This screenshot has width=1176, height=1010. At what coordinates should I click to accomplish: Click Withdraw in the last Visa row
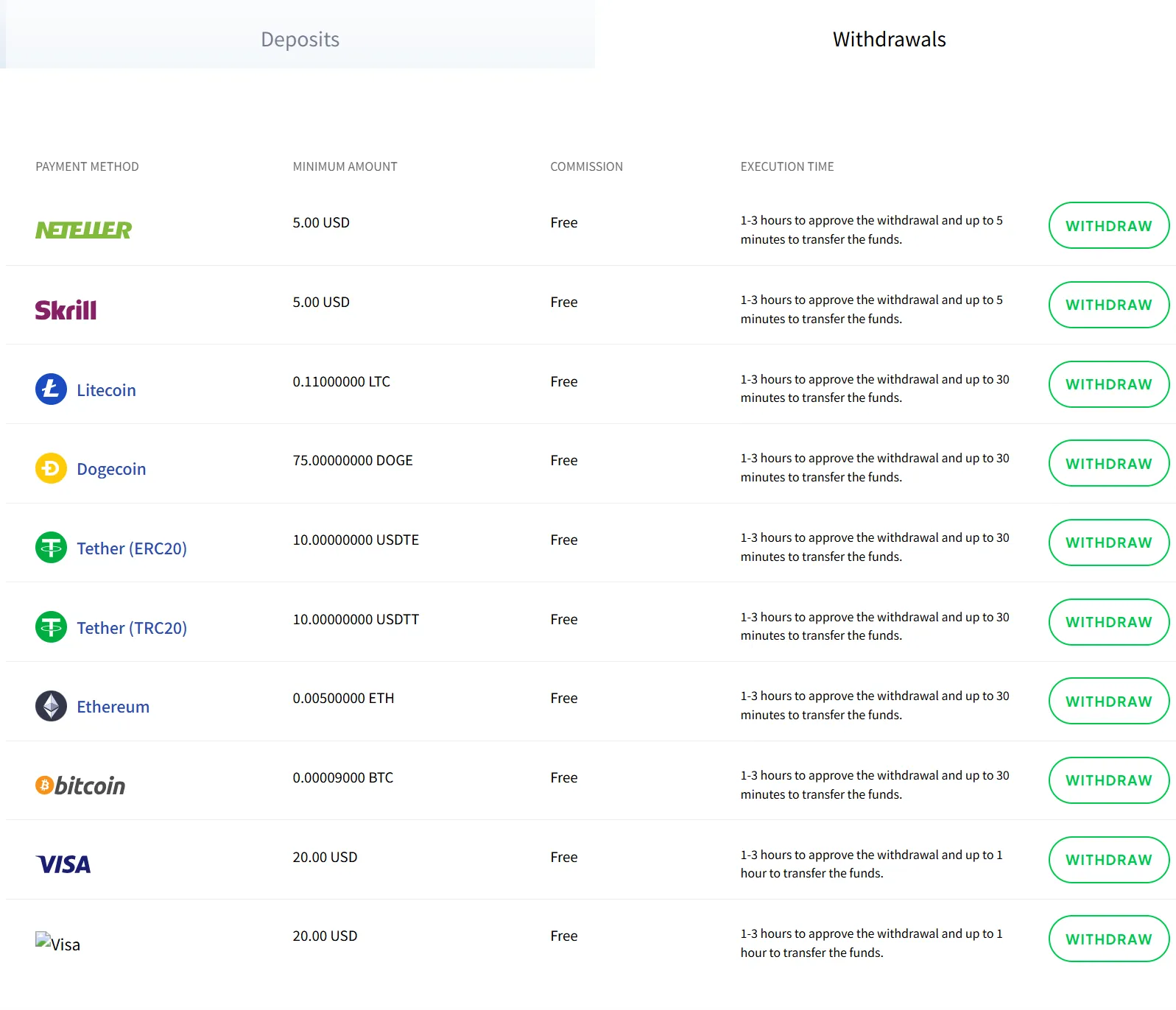click(1108, 939)
